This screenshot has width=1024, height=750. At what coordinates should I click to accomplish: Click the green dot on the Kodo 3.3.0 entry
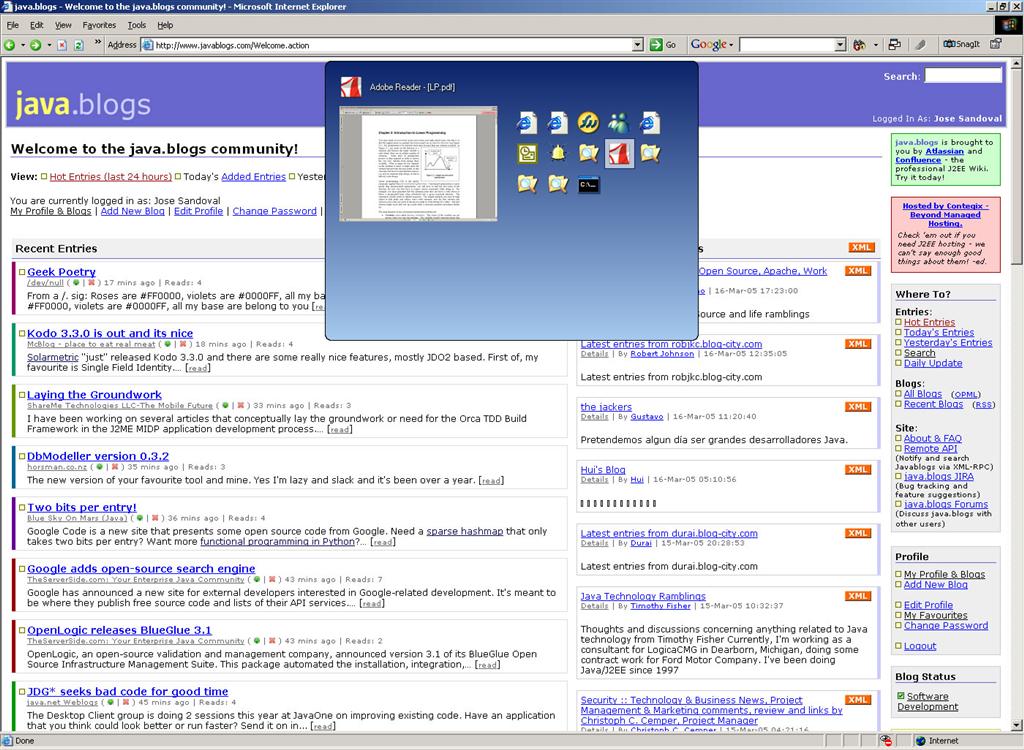[168, 344]
